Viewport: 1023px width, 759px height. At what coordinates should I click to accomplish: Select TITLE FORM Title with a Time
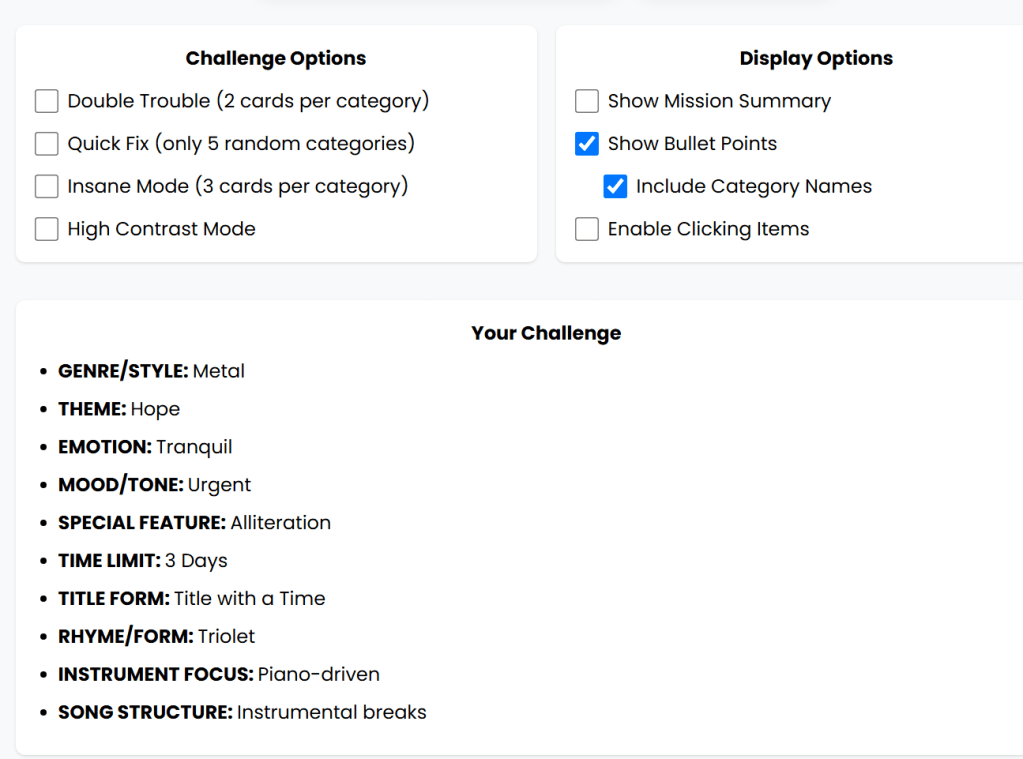click(191, 599)
